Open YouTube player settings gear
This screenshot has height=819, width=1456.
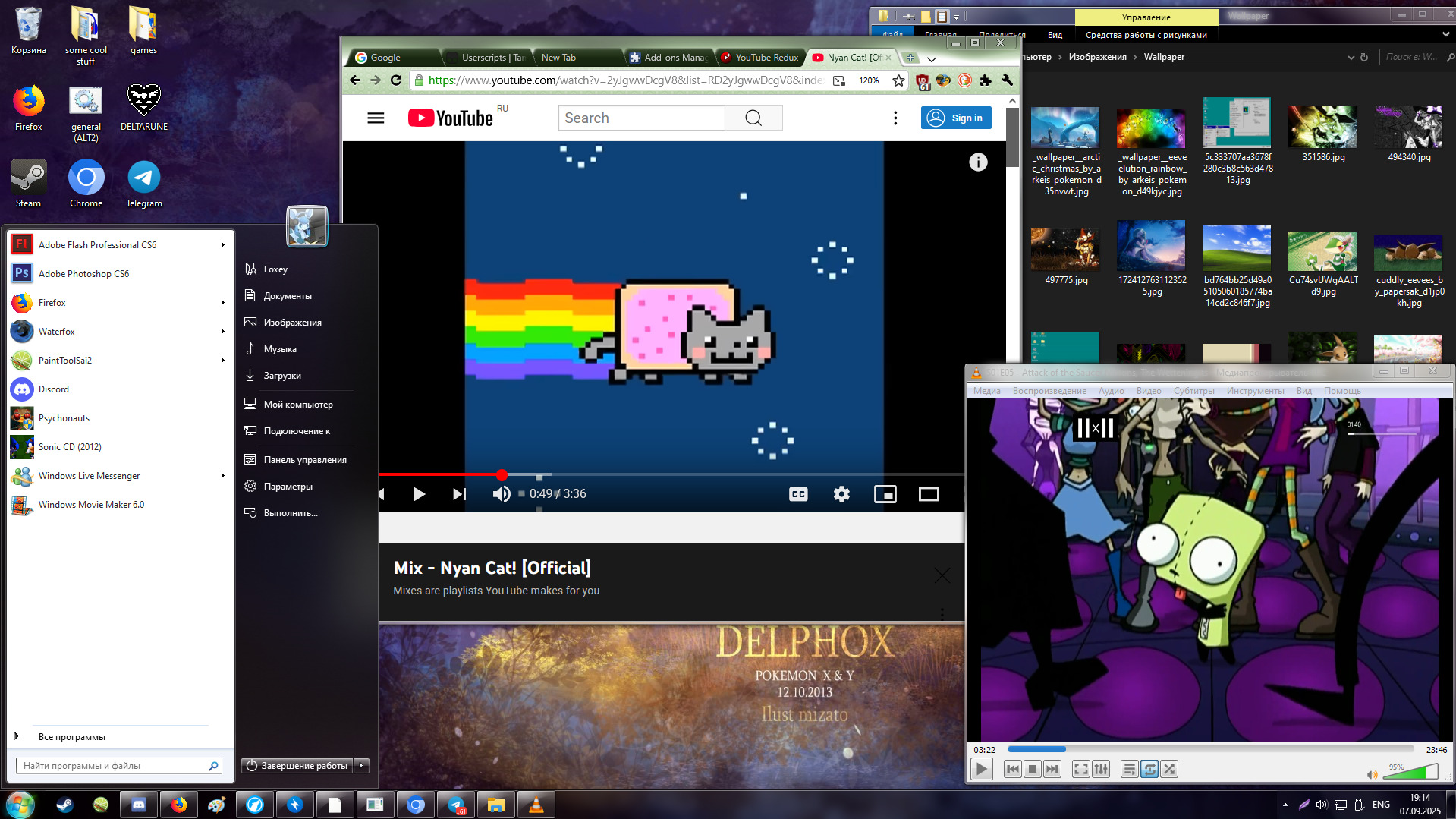tap(841, 494)
